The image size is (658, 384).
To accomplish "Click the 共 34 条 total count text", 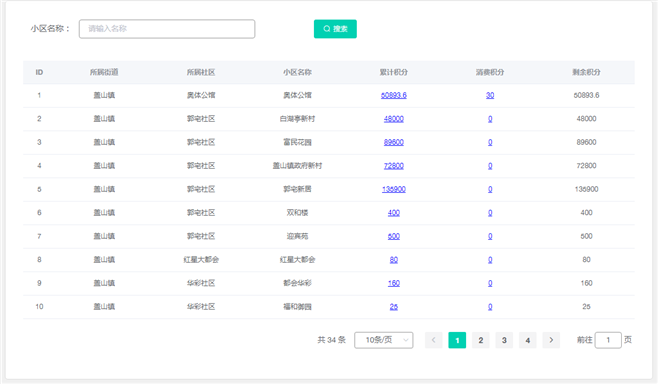I will [x=332, y=340].
